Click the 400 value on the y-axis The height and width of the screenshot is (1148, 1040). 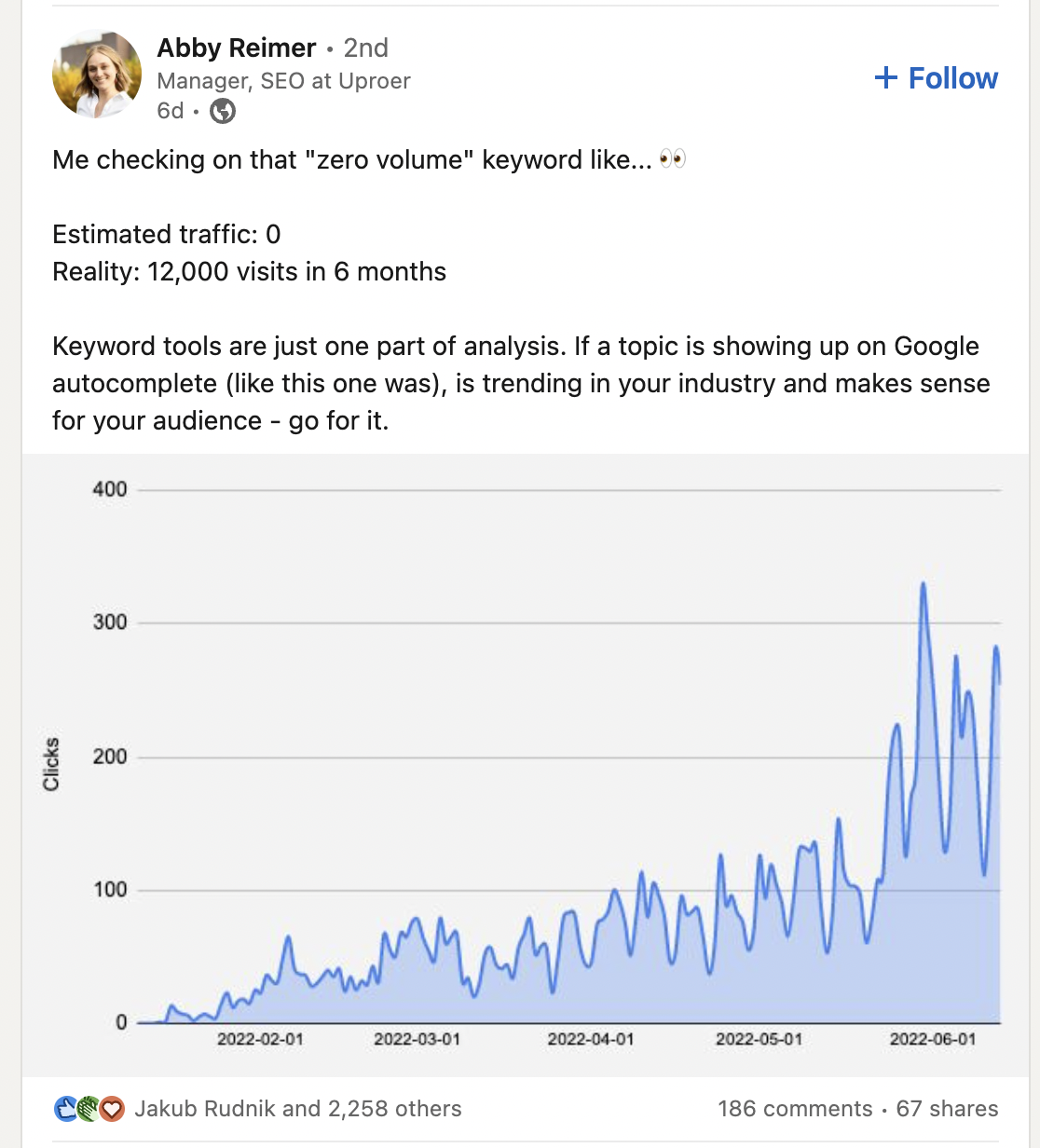point(110,489)
